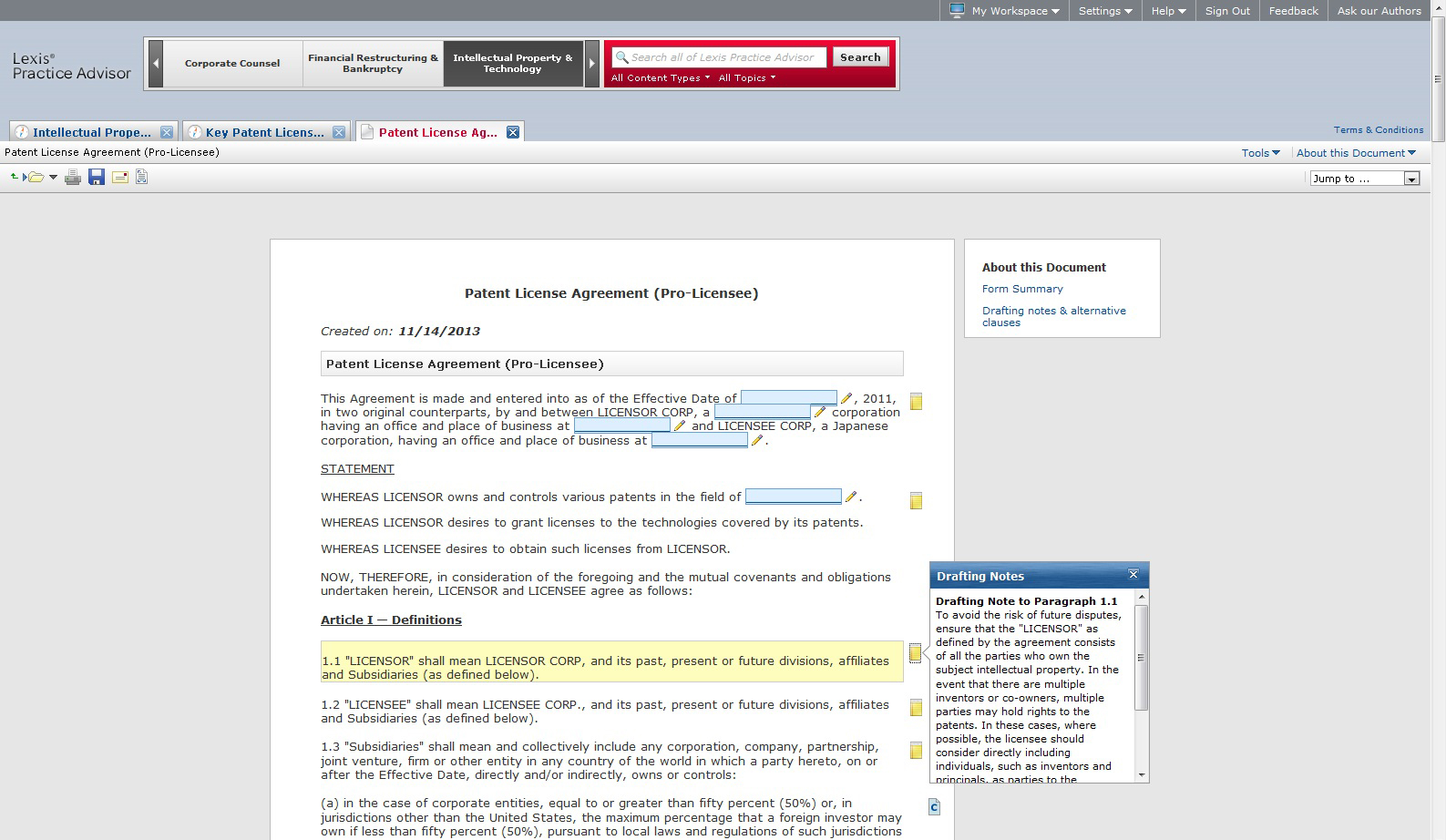Open the Terms & Conditions link
Image resolution: width=1446 pixels, height=840 pixels.
tap(1379, 130)
